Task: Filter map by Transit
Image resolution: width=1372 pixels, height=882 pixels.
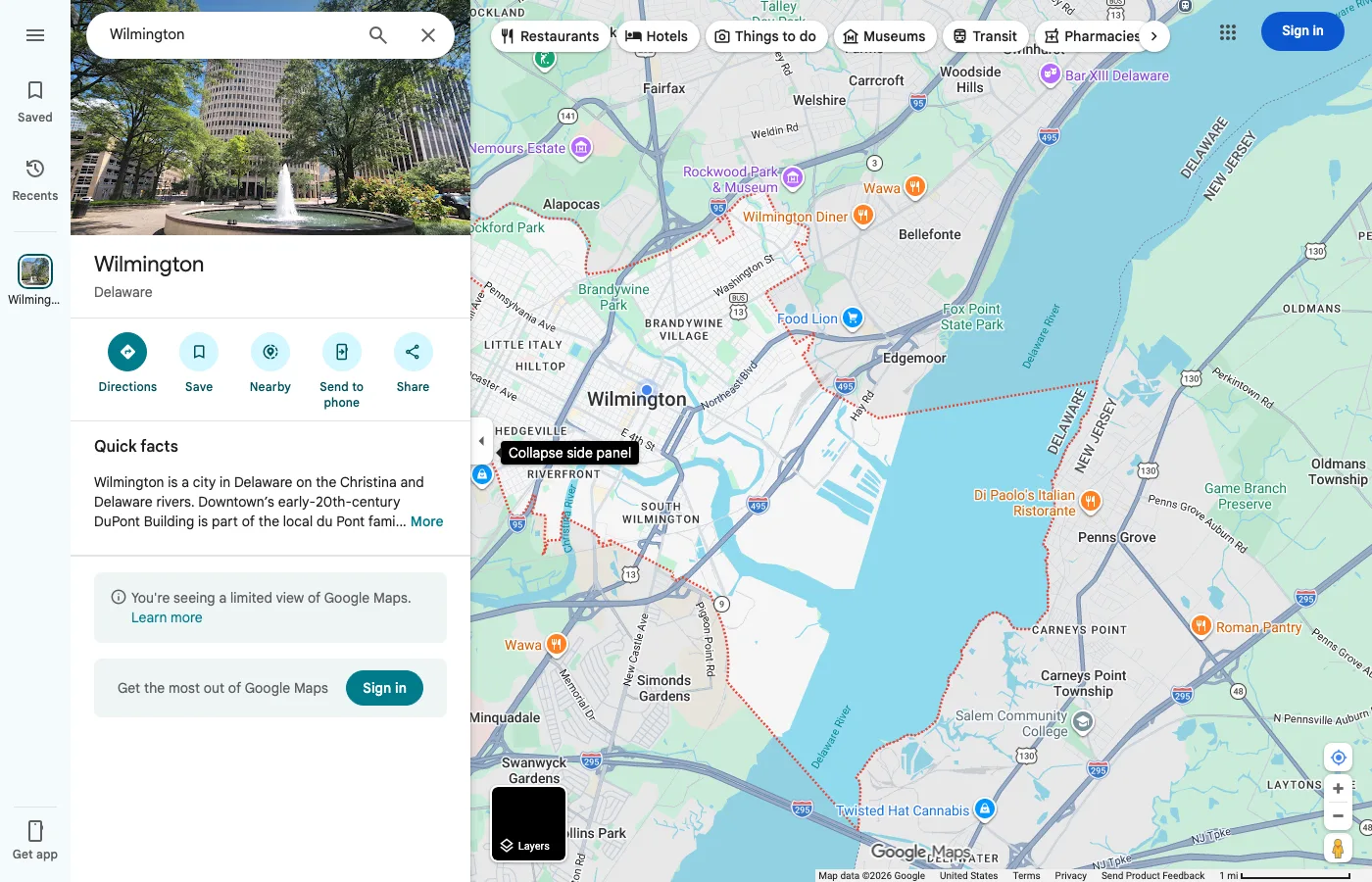Action: [986, 36]
